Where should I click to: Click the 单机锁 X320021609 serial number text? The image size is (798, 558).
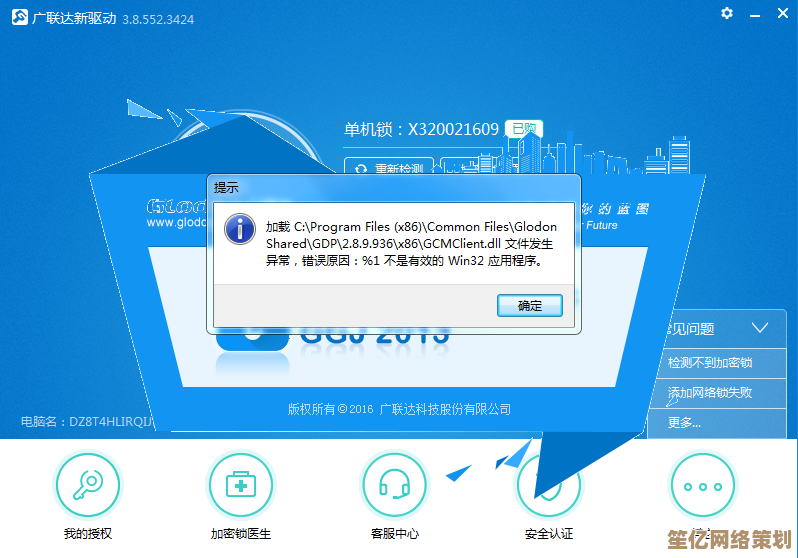pos(421,129)
